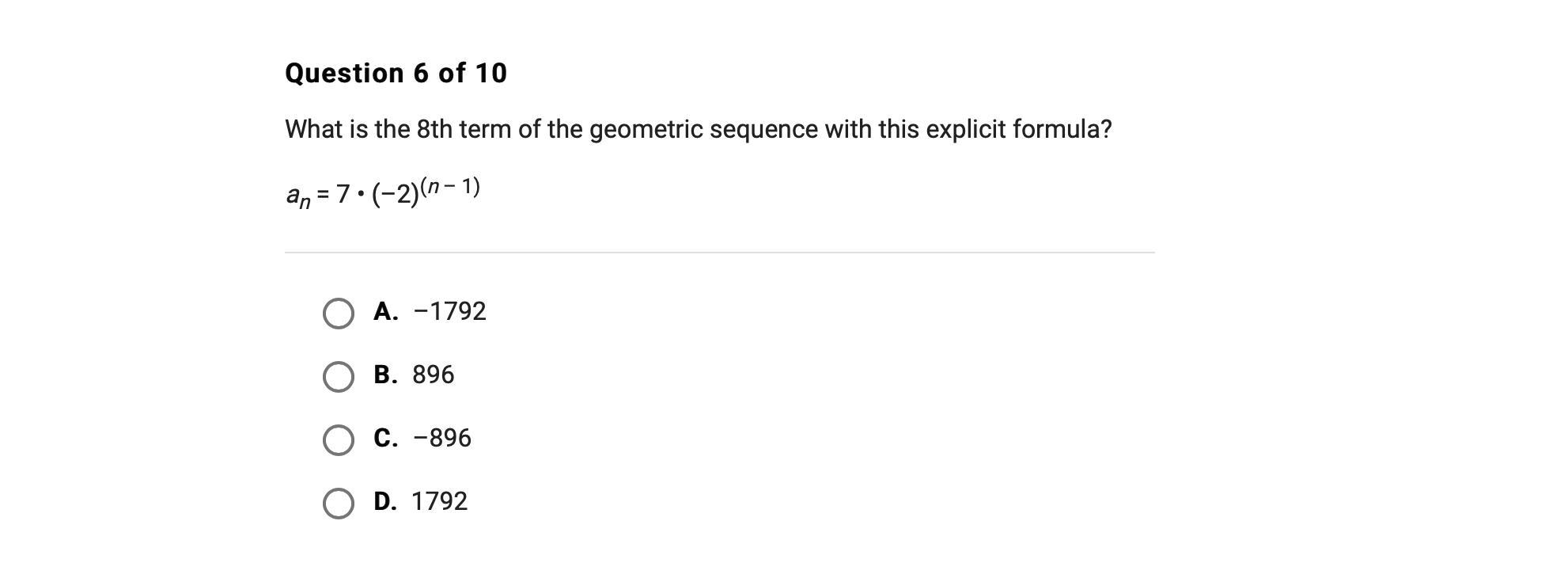Image resolution: width=1568 pixels, height=578 pixels.
Task: Click the answer value 1792 in option D
Action: point(440,501)
